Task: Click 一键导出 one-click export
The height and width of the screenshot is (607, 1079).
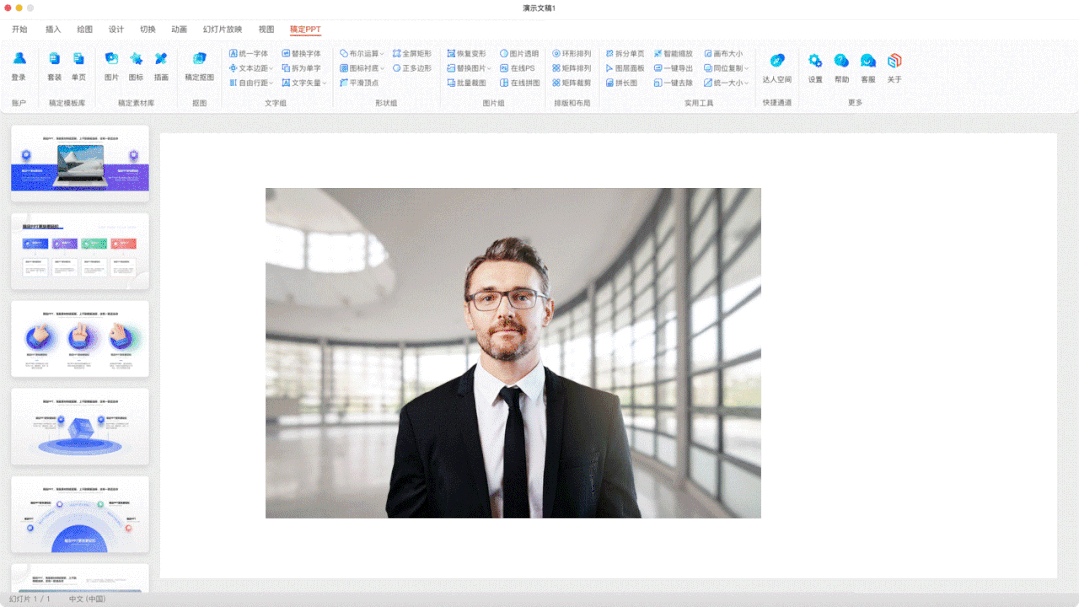Action: point(674,68)
